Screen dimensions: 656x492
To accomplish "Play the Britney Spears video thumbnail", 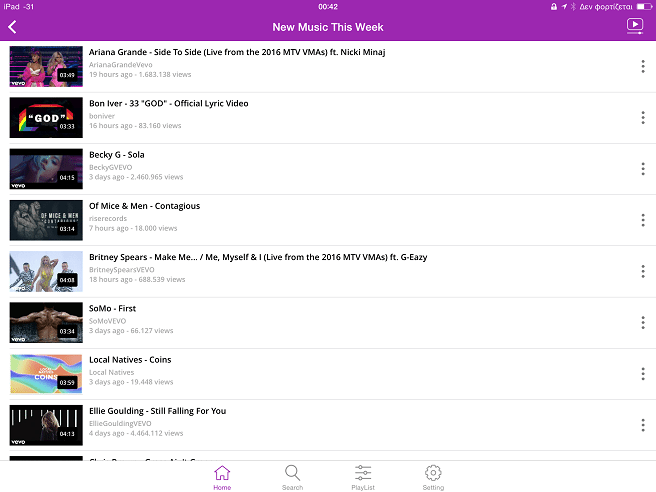I will (46, 272).
